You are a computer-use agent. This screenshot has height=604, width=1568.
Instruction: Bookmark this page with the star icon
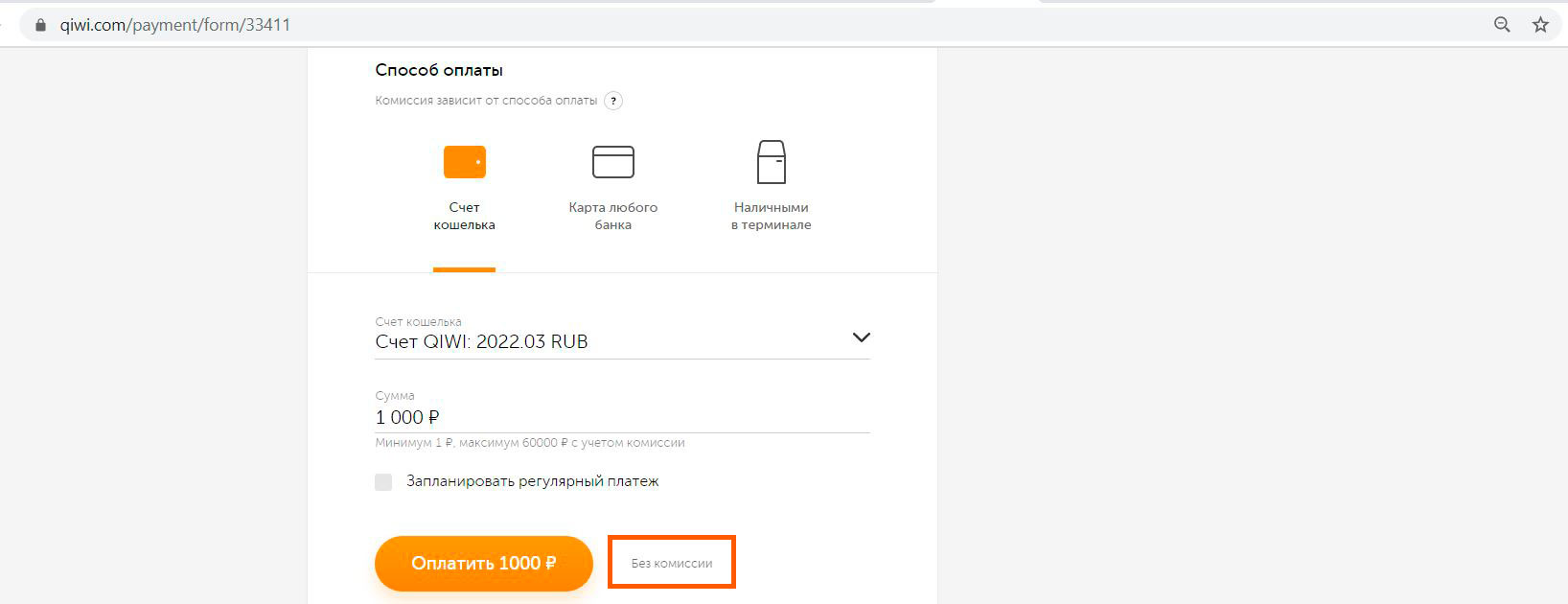click(1540, 25)
